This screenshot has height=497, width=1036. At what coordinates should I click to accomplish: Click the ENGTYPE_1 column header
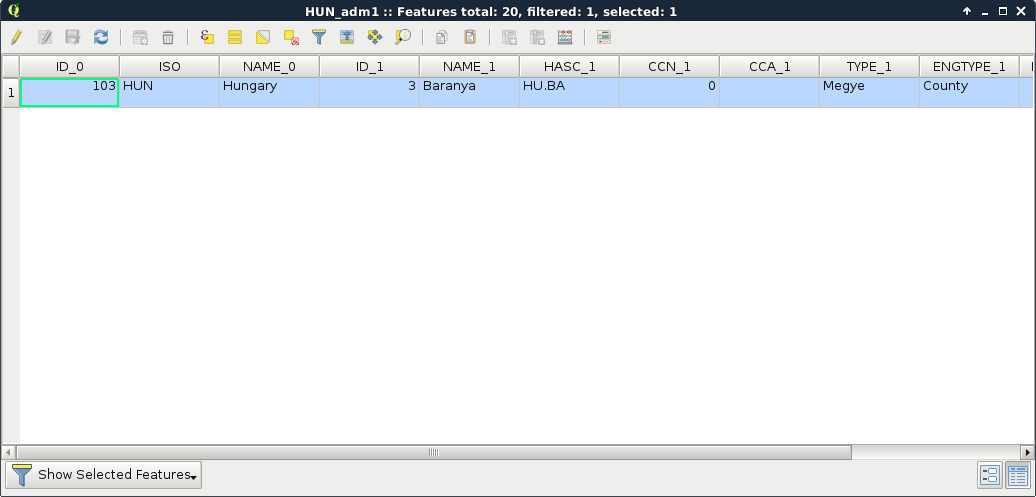pyautogui.click(x=969, y=67)
